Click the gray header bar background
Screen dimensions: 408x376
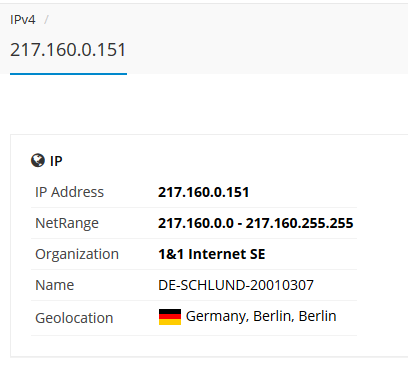pyautogui.click(x=267, y=38)
